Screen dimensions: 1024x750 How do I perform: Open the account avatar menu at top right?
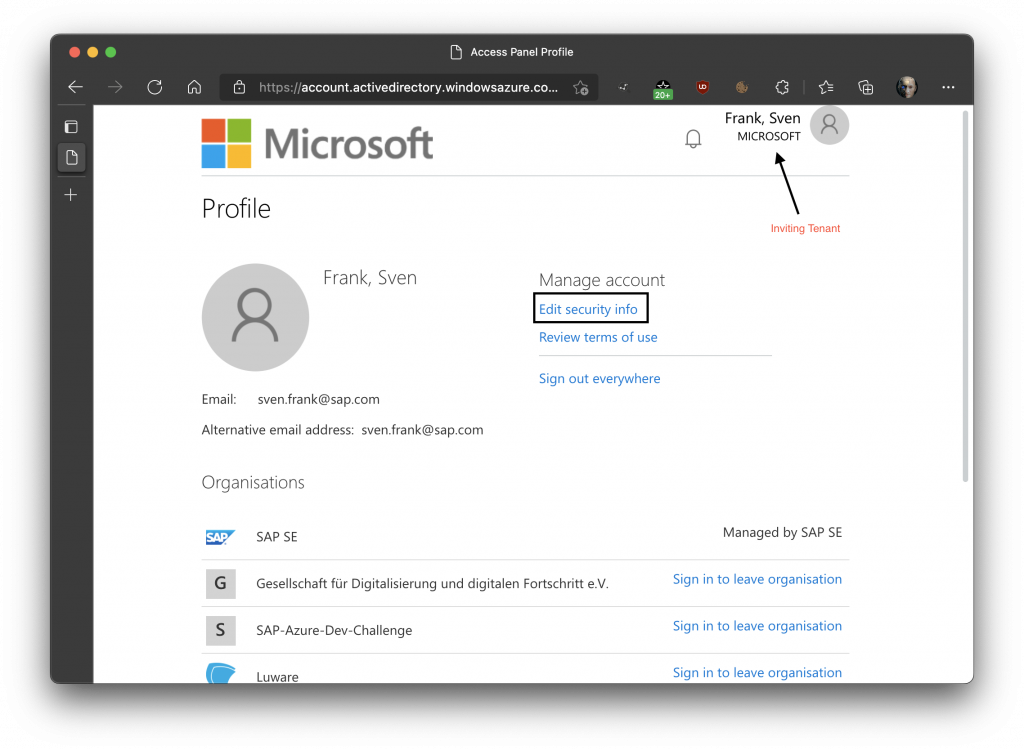tap(828, 125)
